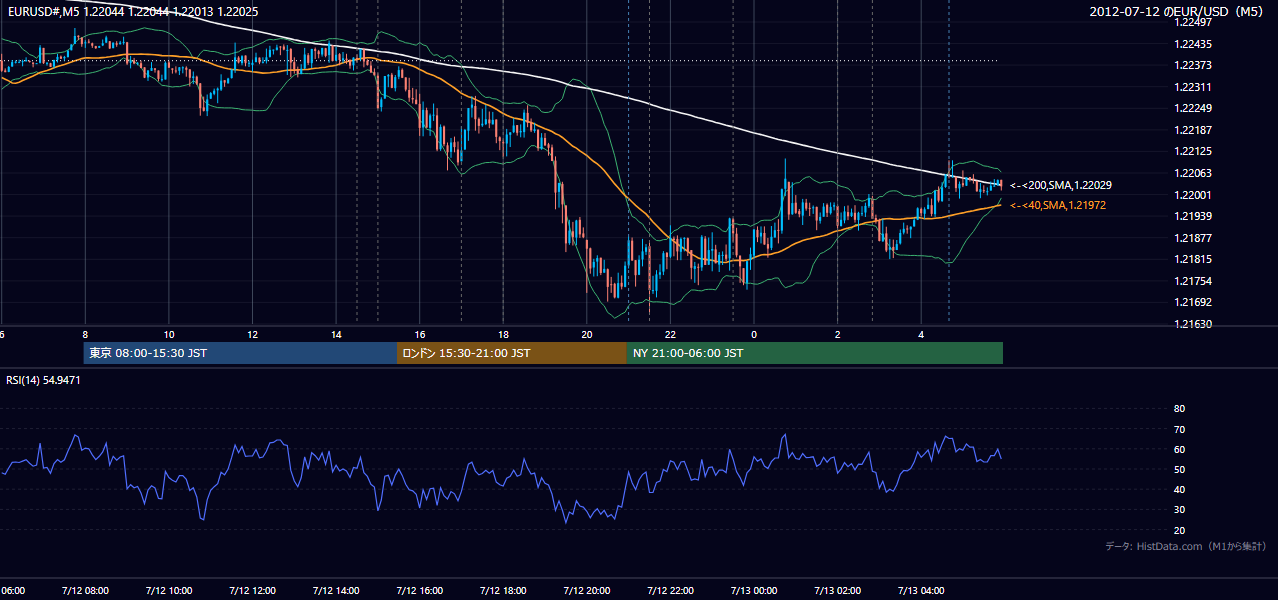
Task: Click hour tick 20 below price chart
Action: pyautogui.click(x=587, y=334)
